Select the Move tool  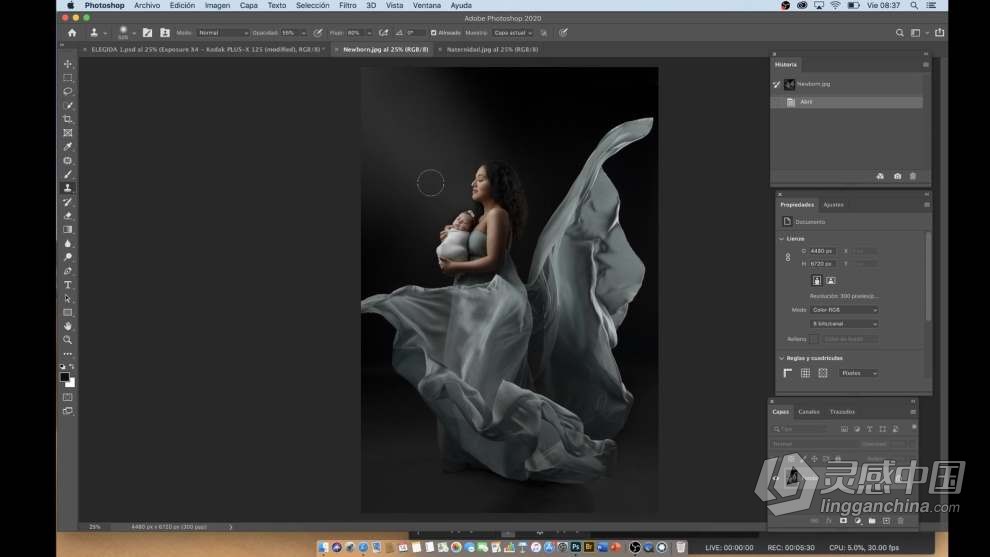(68, 64)
